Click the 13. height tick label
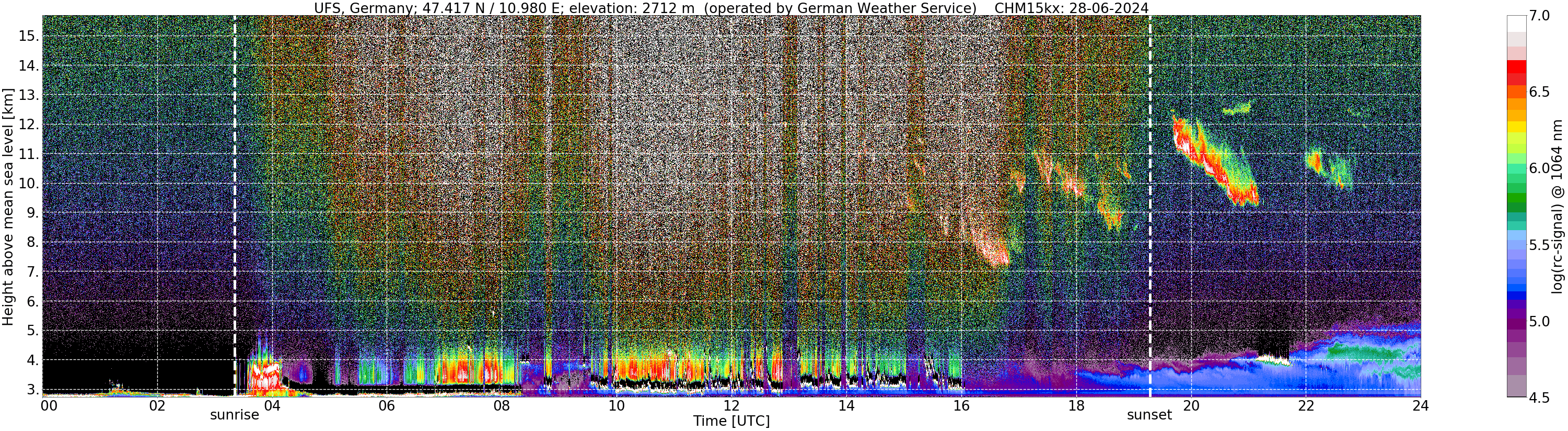 click(29, 96)
